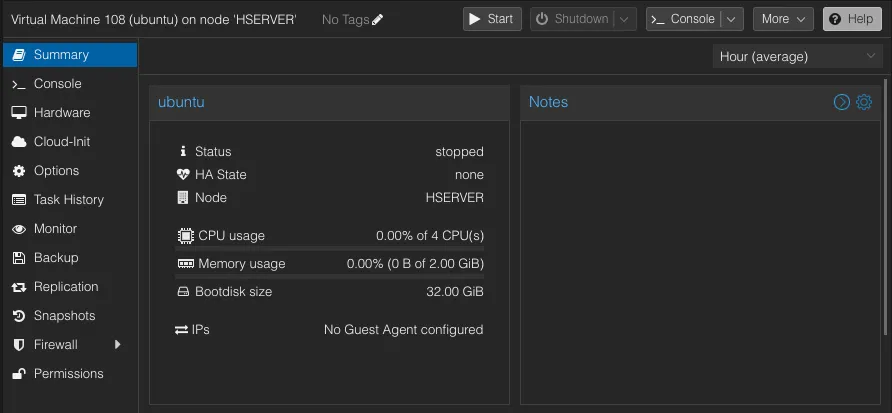
Task: Open Permissions from the sidebar
Action: pos(68,374)
